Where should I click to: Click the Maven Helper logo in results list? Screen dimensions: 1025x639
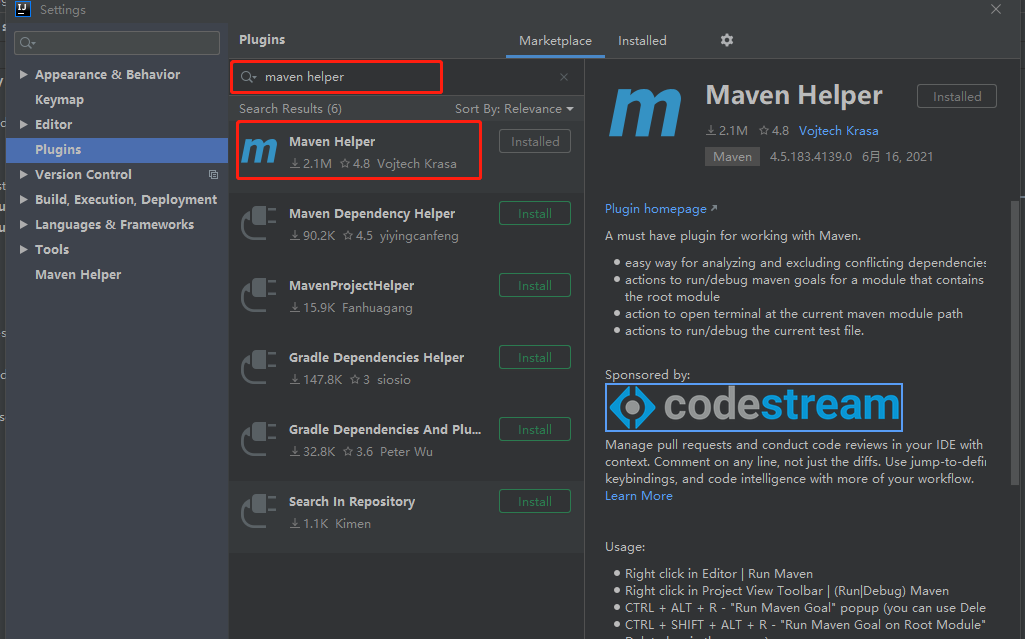coord(260,151)
